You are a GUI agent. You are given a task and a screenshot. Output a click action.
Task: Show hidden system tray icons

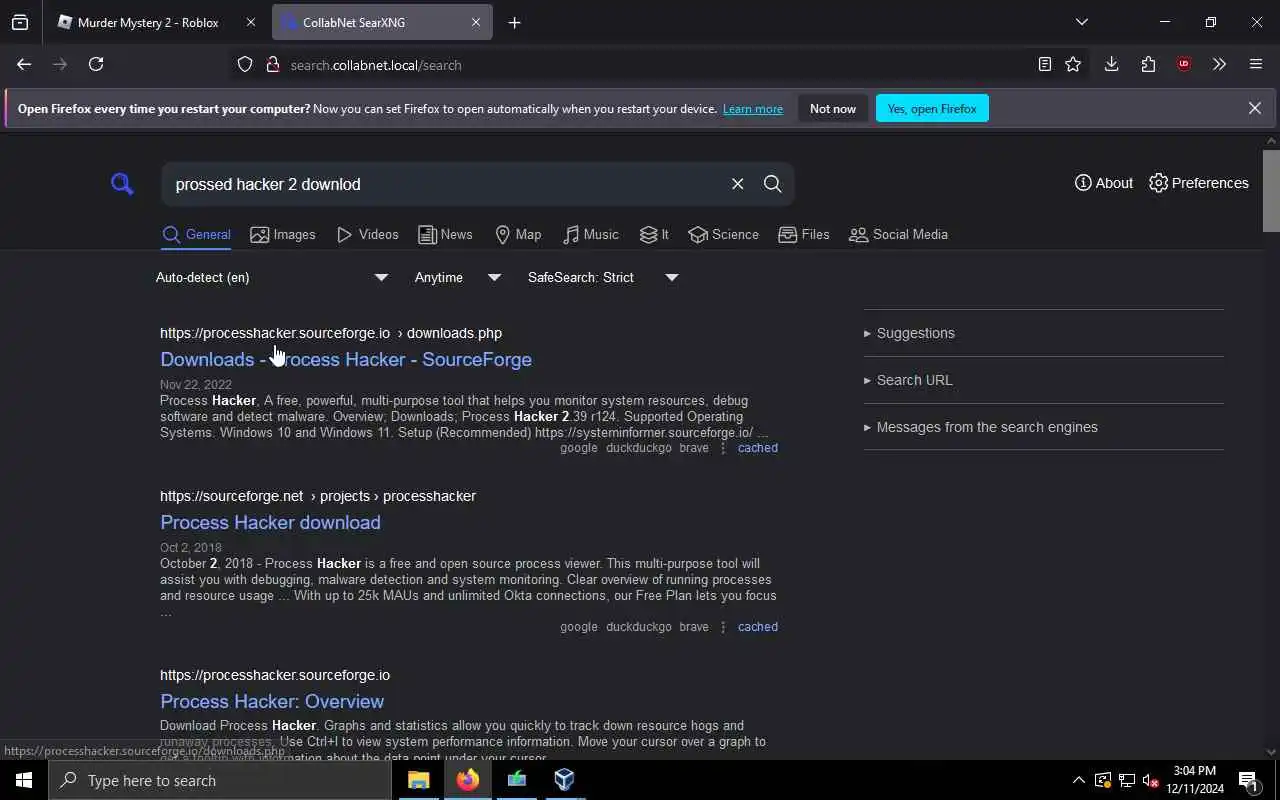1078,781
